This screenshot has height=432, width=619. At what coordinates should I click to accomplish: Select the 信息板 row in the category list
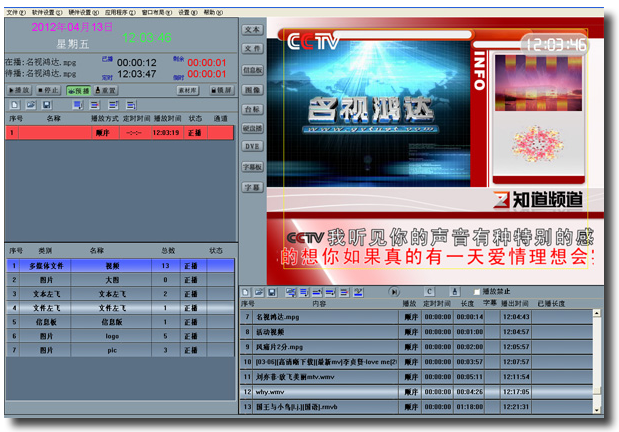pyautogui.click(x=120, y=322)
